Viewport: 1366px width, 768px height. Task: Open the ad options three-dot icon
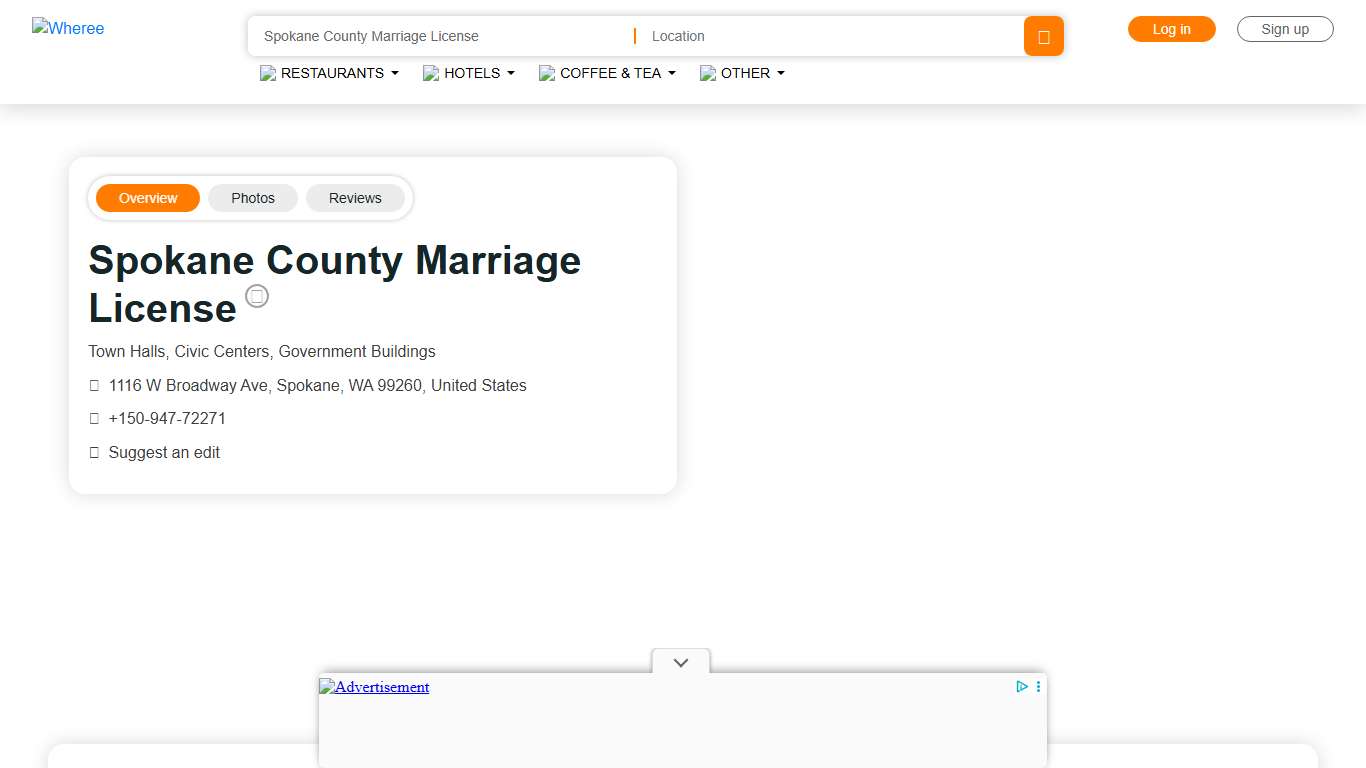pyautogui.click(x=1037, y=687)
